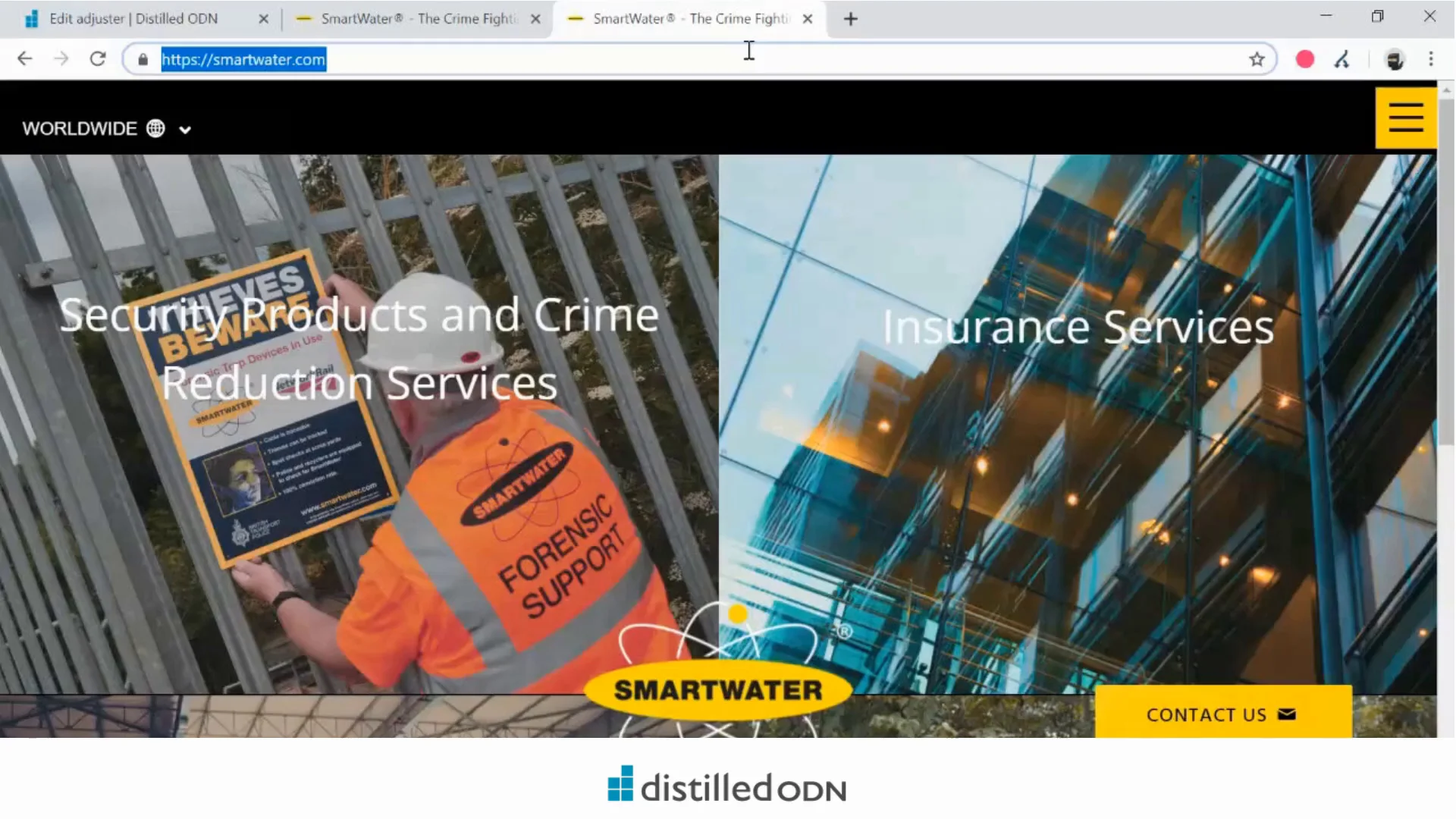Click the globe icon beside WORLDWIDE
The height and width of the screenshot is (819, 1456).
[x=155, y=128]
